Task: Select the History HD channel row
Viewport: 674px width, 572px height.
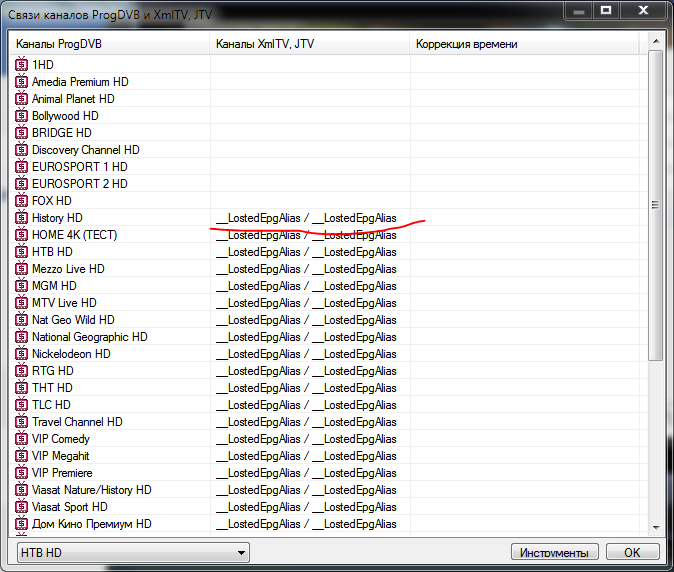Action: pos(57,218)
